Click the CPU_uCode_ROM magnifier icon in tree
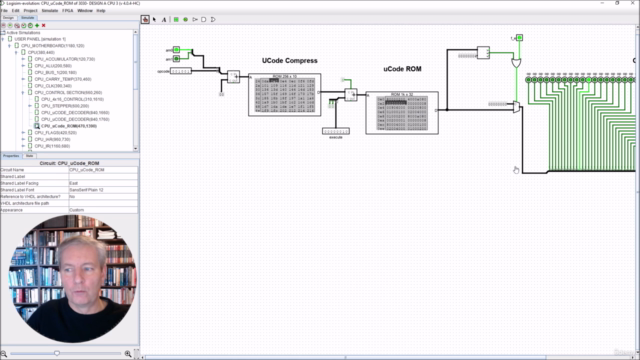This screenshot has width=640, height=360. tap(37, 126)
